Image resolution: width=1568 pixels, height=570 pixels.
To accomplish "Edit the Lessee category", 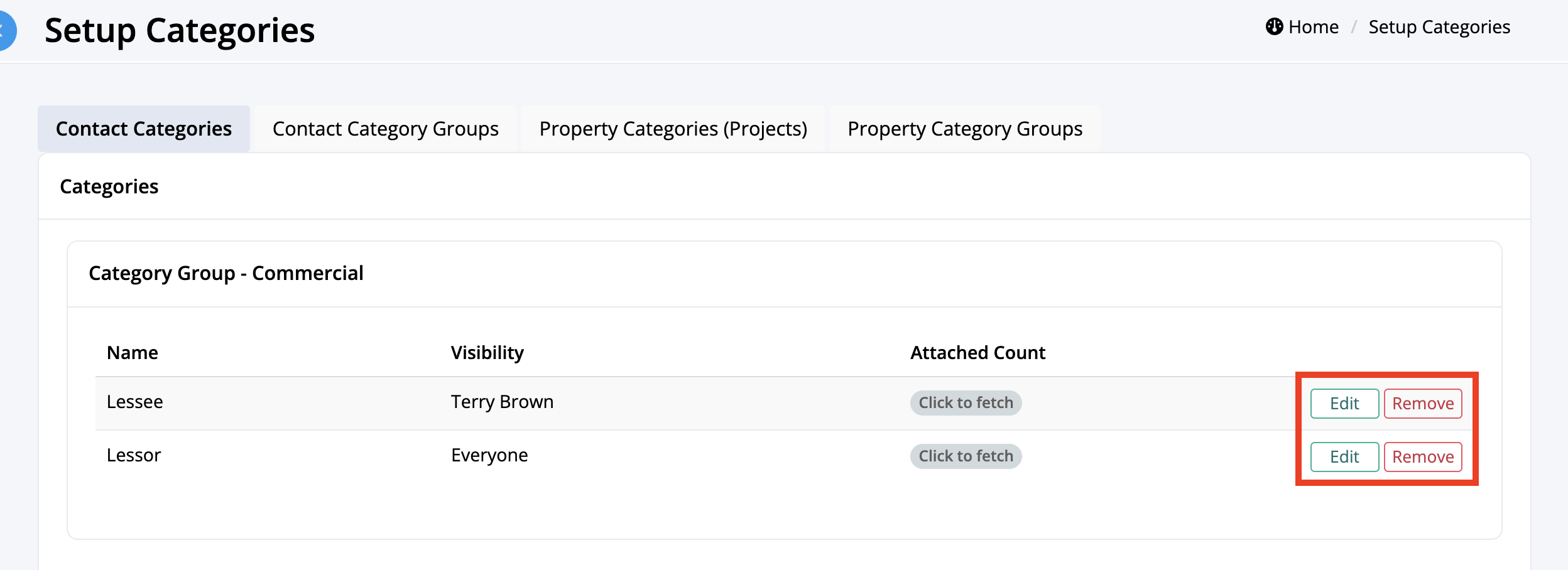I will tap(1344, 404).
